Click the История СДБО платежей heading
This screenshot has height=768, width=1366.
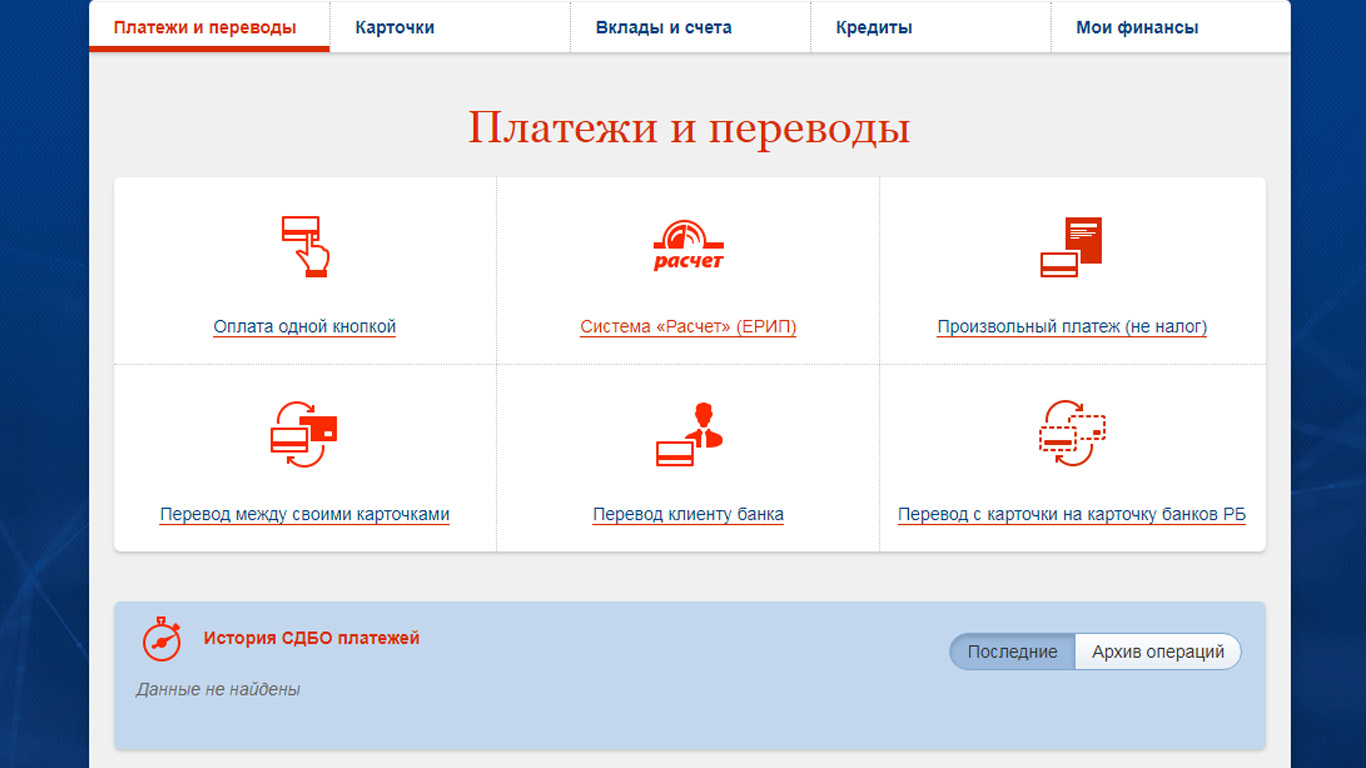point(312,638)
